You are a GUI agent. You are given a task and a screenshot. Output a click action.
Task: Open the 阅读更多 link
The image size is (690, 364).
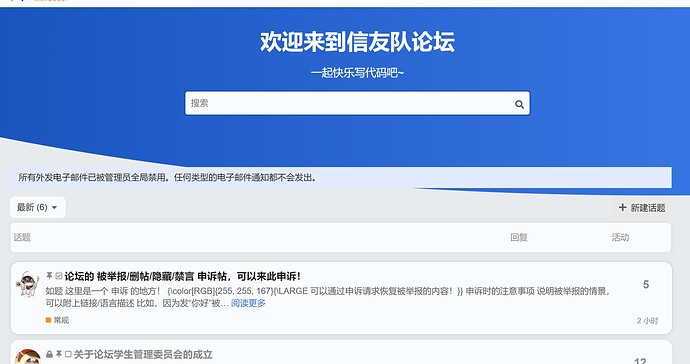248,303
